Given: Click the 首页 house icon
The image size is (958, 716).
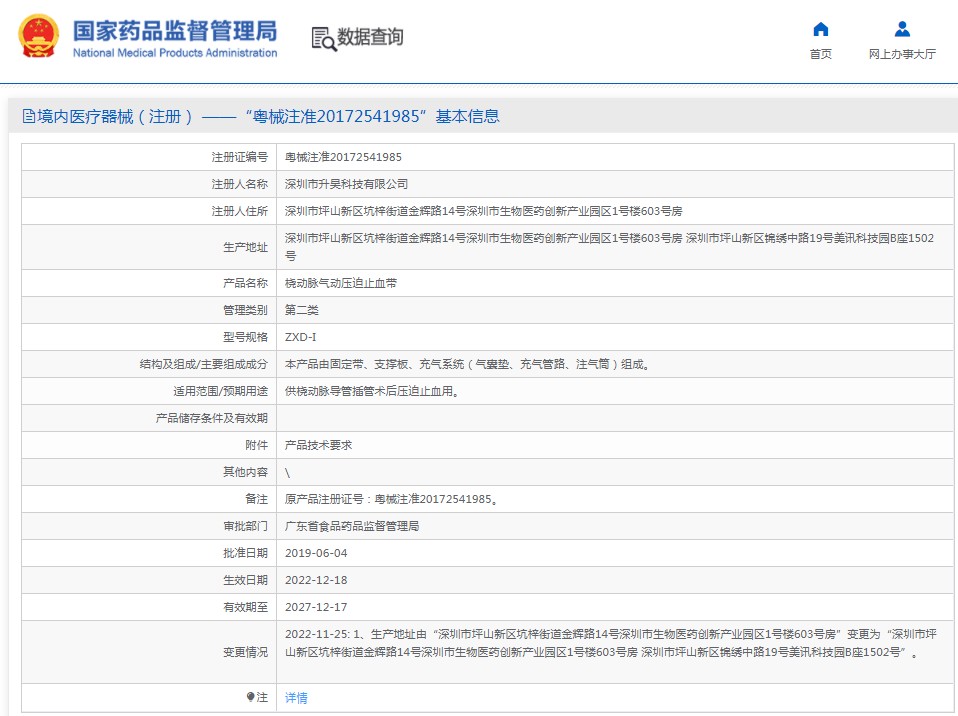Looking at the screenshot, I should 820,29.
